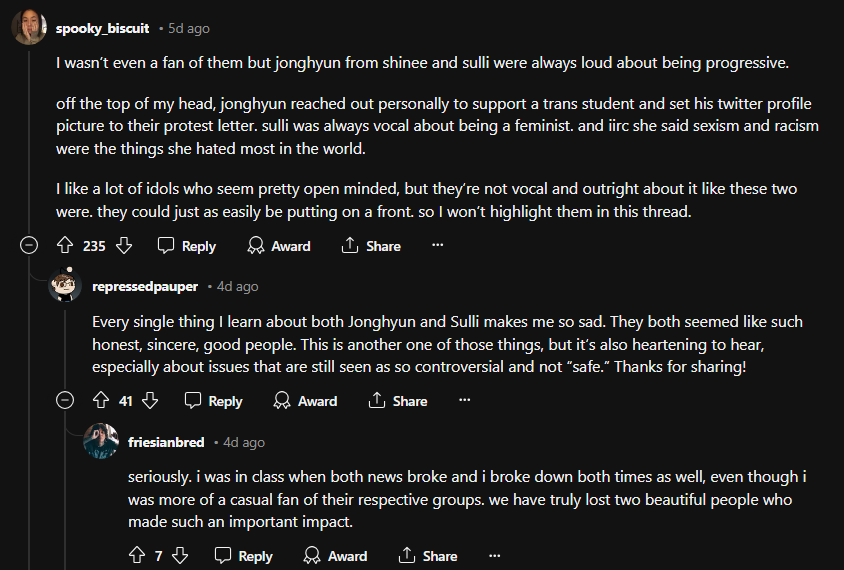Screen dimensions: 844x570
Task: Collapse repressedpauper's reply thread
Action: click(x=66, y=401)
